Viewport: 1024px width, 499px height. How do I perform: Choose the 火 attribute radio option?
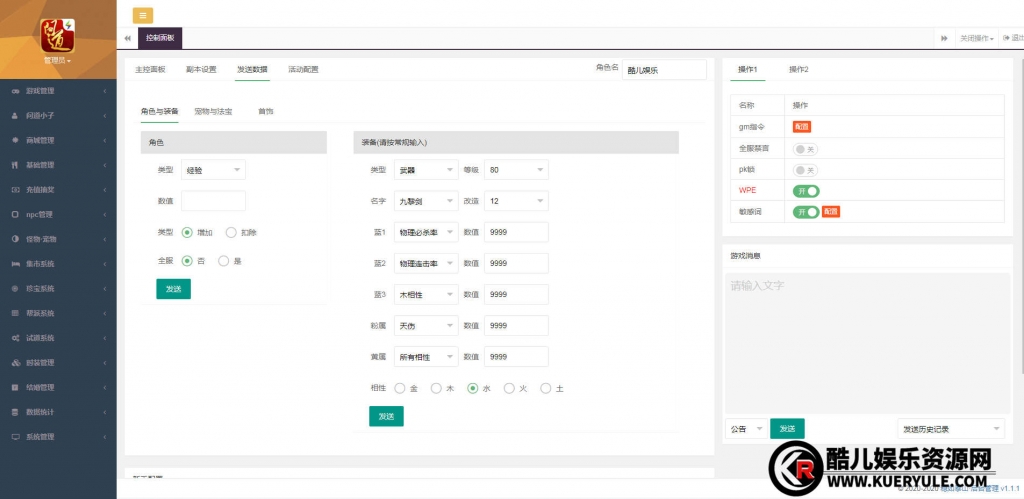point(509,388)
